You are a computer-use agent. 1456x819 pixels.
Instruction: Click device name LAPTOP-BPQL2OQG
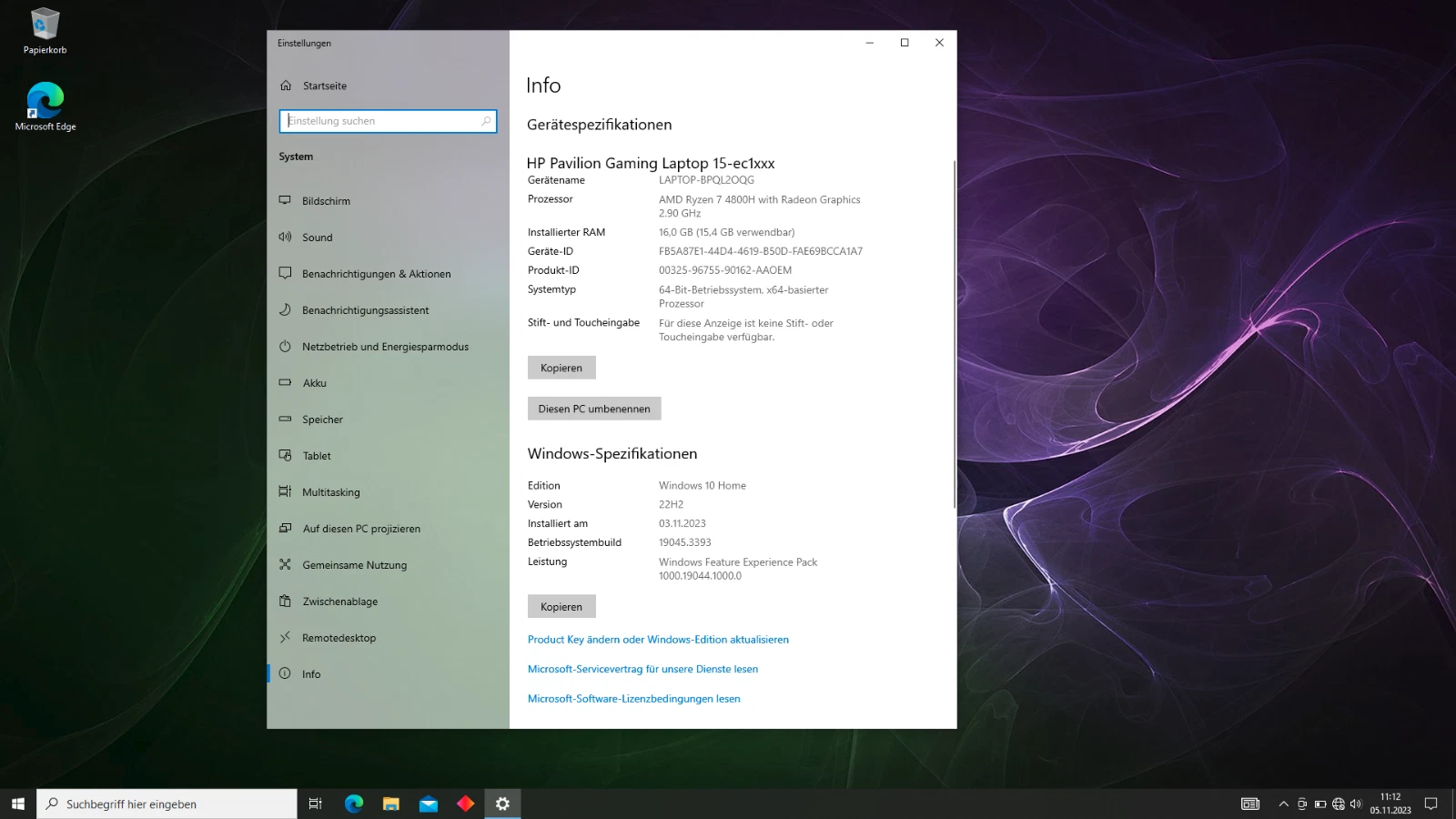tap(706, 180)
